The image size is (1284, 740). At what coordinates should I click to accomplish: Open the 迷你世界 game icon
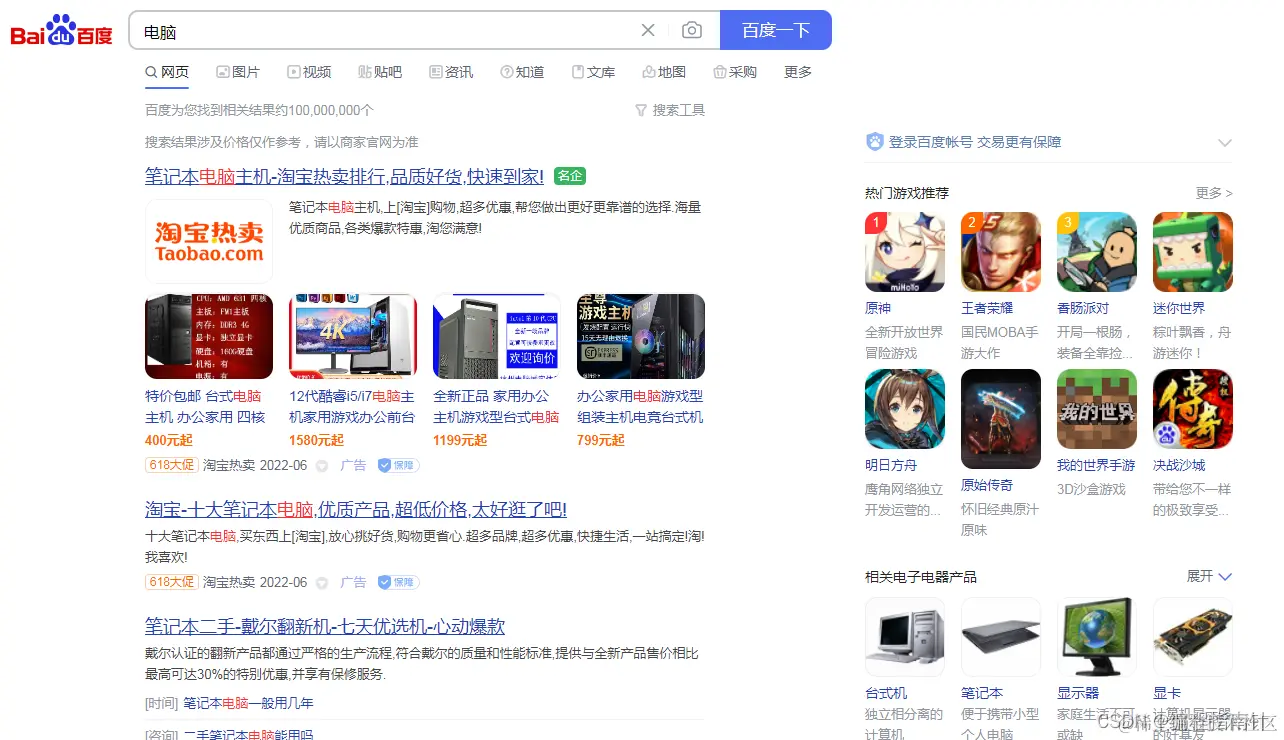click(1193, 252)
